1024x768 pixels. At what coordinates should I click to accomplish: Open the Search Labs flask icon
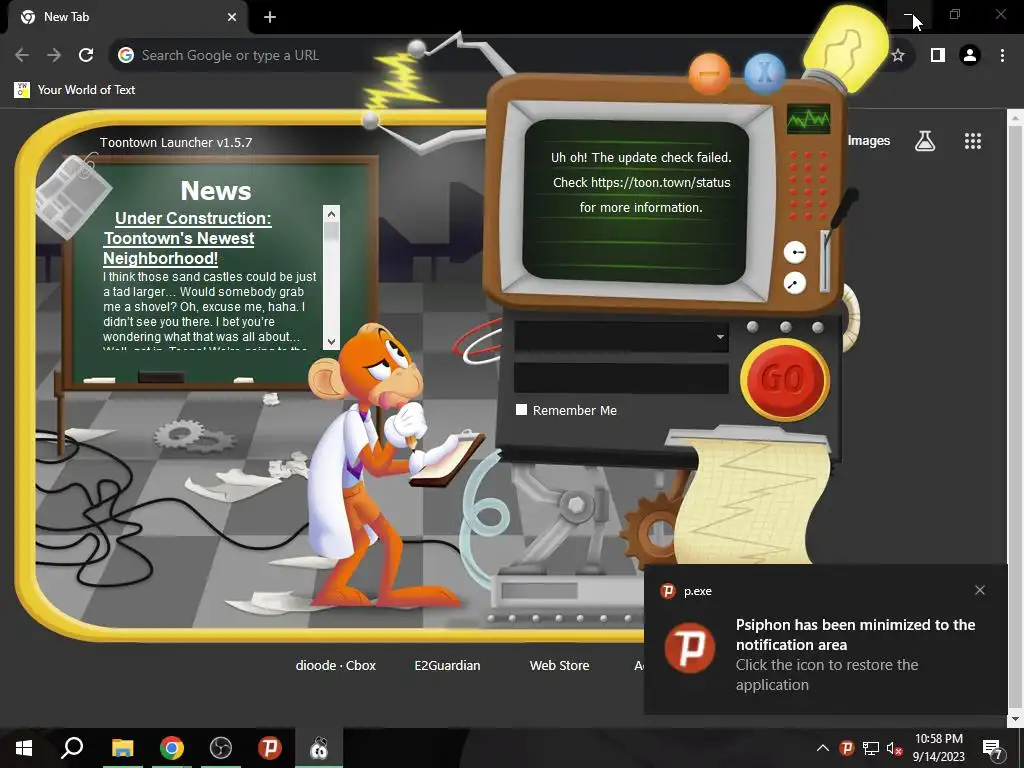click(x=925, y=140)
